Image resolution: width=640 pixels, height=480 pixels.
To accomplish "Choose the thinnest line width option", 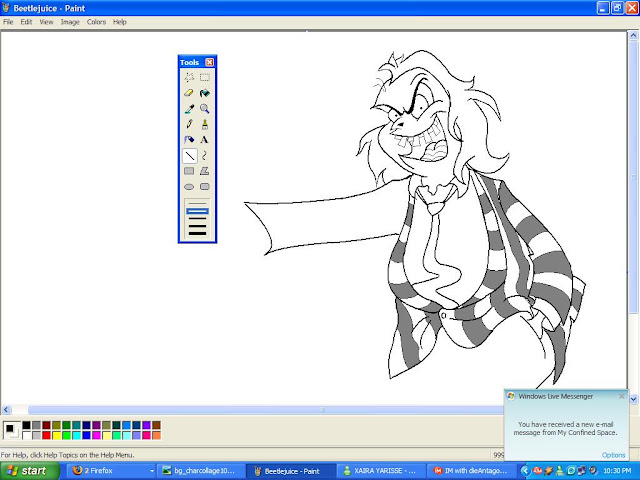I will coord(197,204).
